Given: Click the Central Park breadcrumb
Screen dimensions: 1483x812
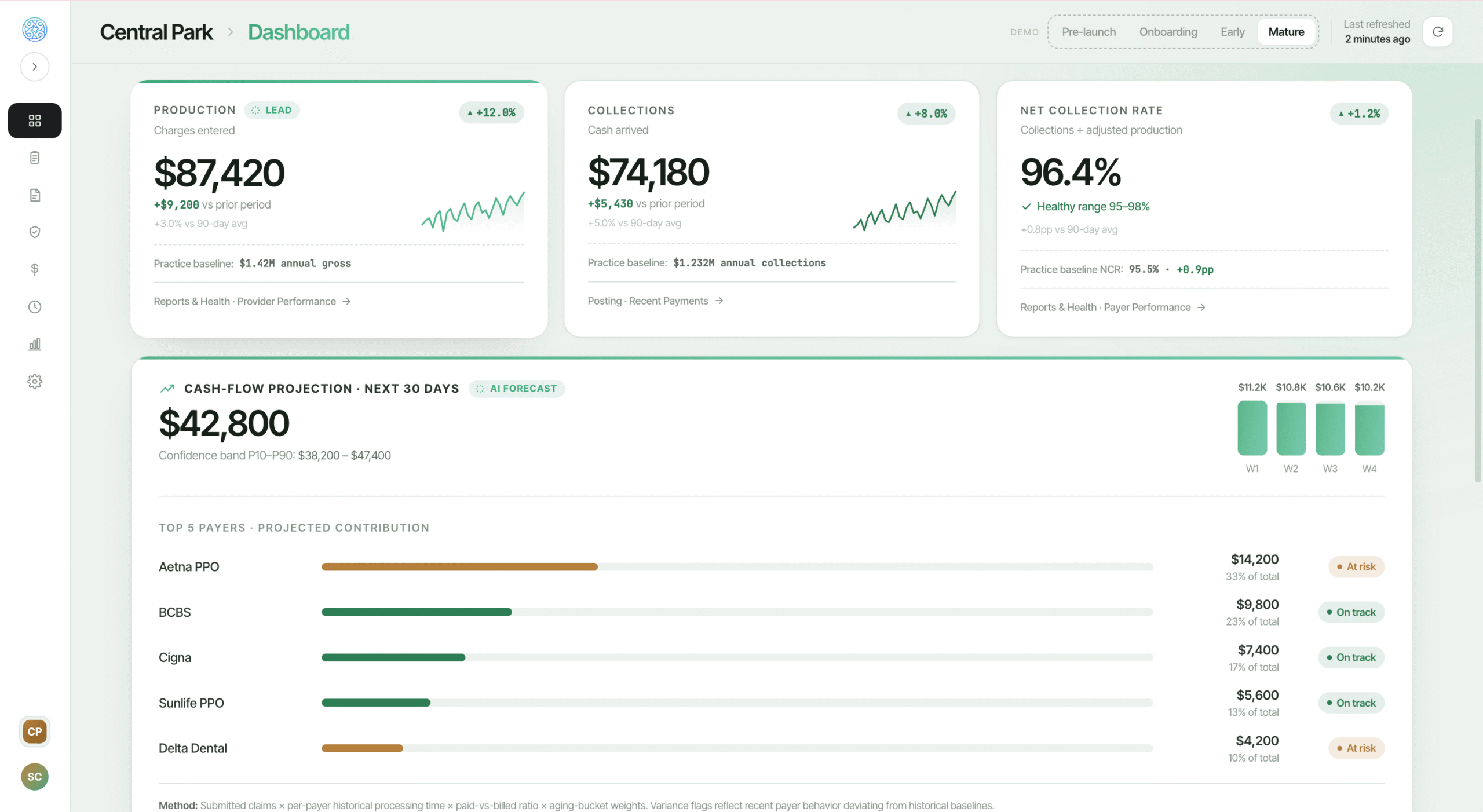Looking at the screenshot, I should (156, 32).
